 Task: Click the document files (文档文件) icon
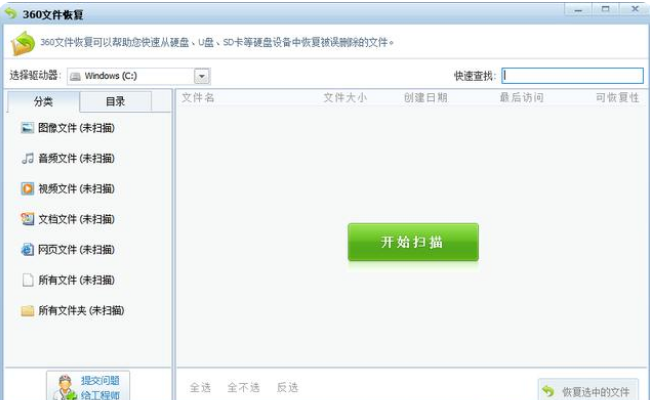click(27, 219)
